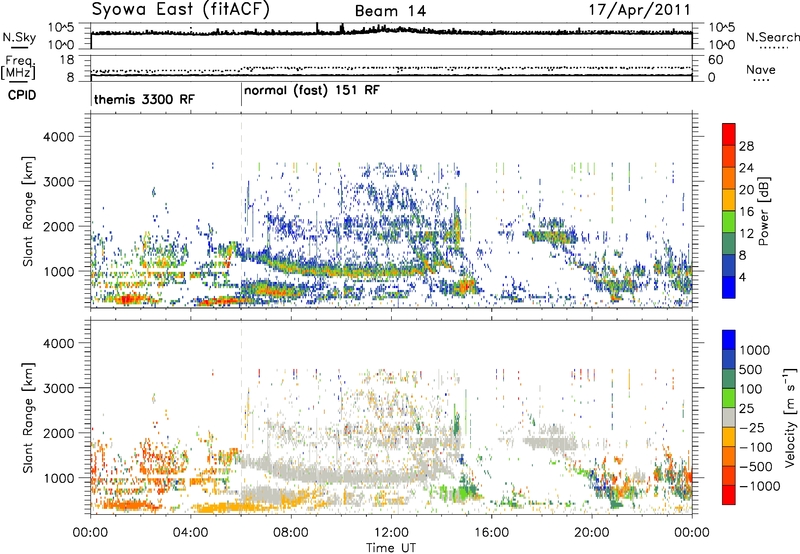Viewport: 800px width, 554px height.
Task: Click the '28' Power colorbar label
Action: tap(746, 146)
